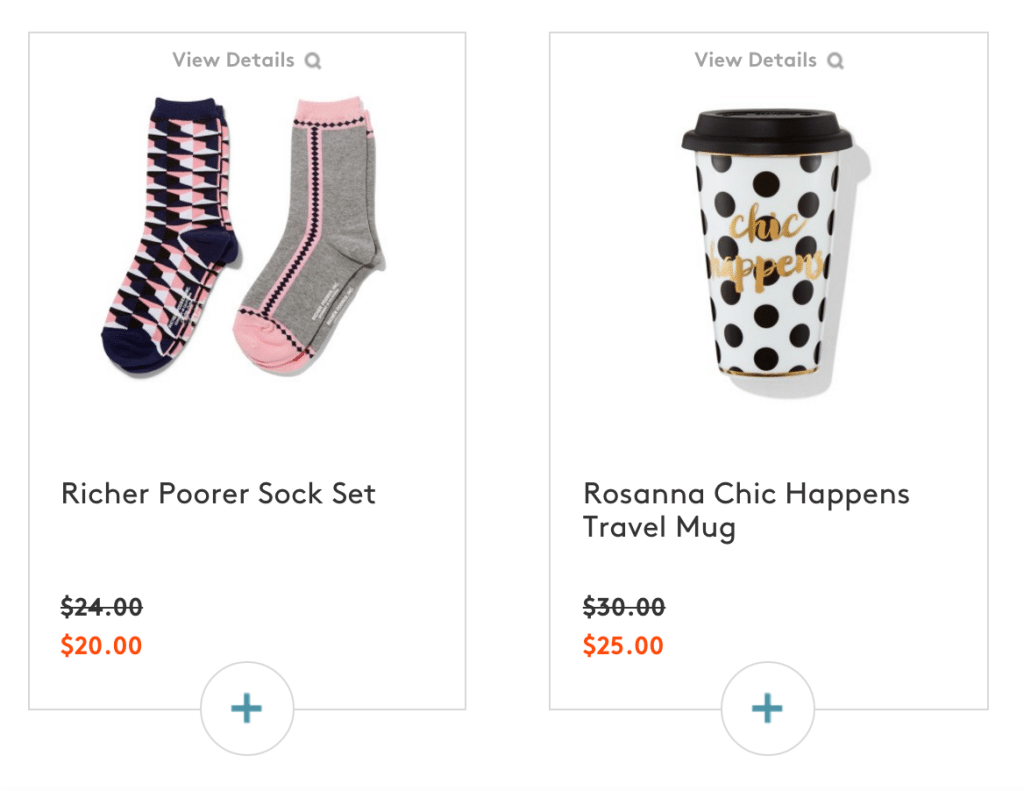Screen dimensions: 1024x791
Task: Open the Richer Poorer Sock Set title
Action: [218, 494]
